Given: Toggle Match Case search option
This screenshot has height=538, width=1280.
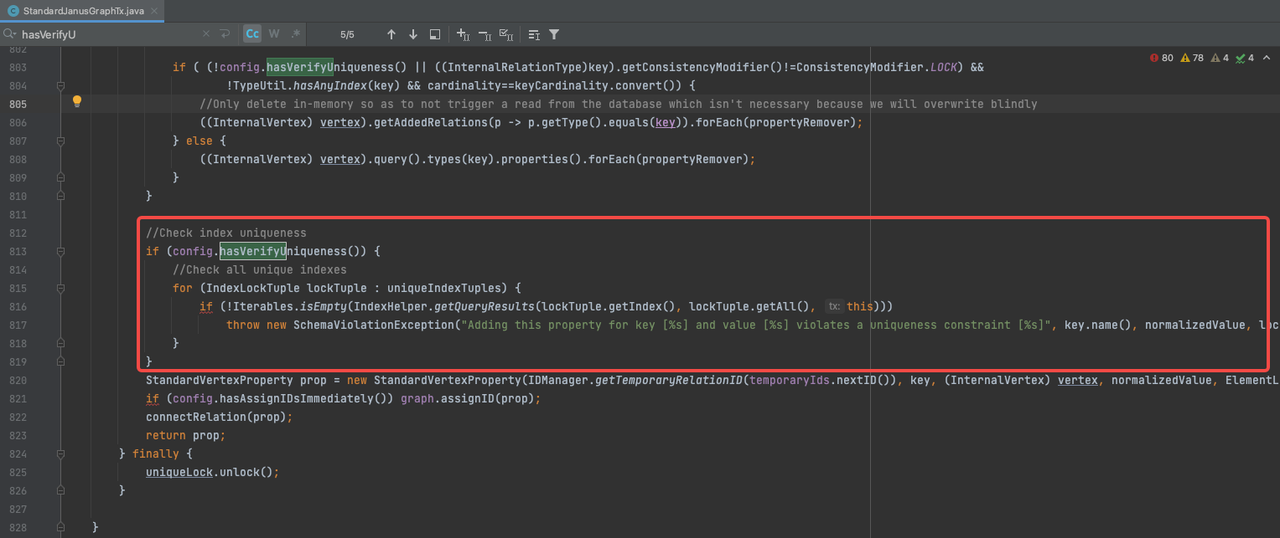Looking at the screenshot, I should 252,34.
